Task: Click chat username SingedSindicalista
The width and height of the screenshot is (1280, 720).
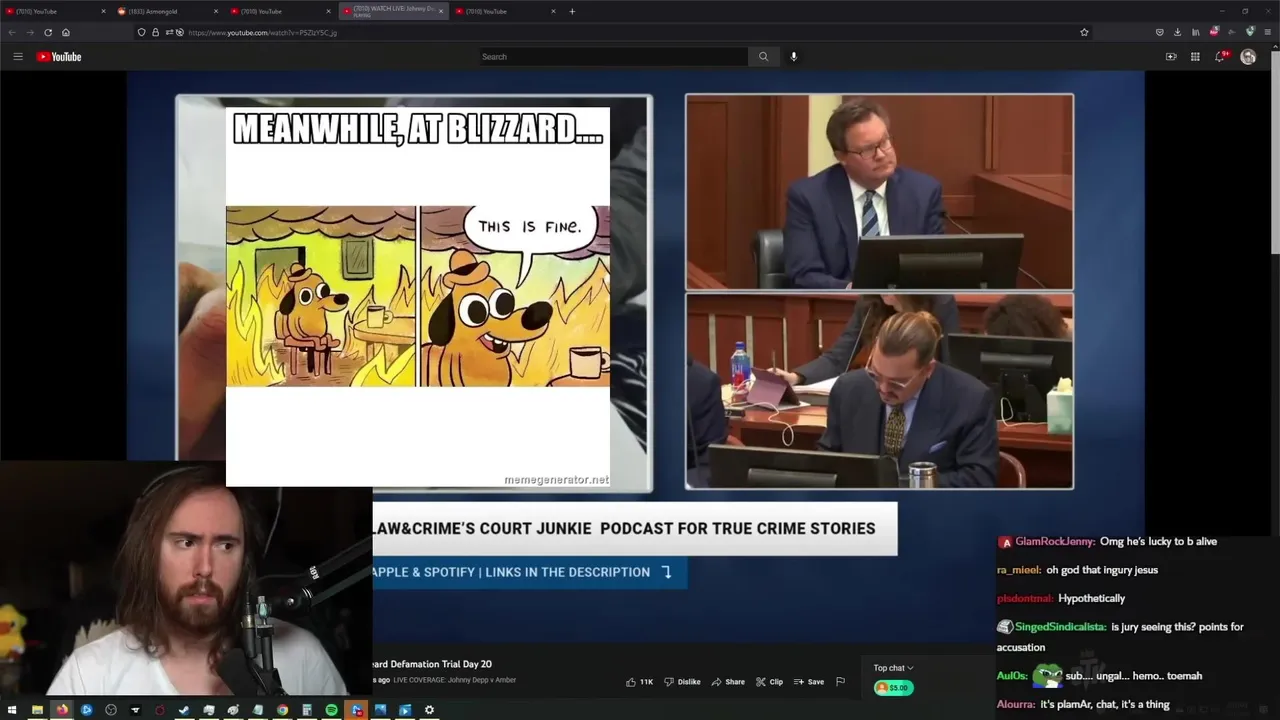Action: tap(1060, 627)
